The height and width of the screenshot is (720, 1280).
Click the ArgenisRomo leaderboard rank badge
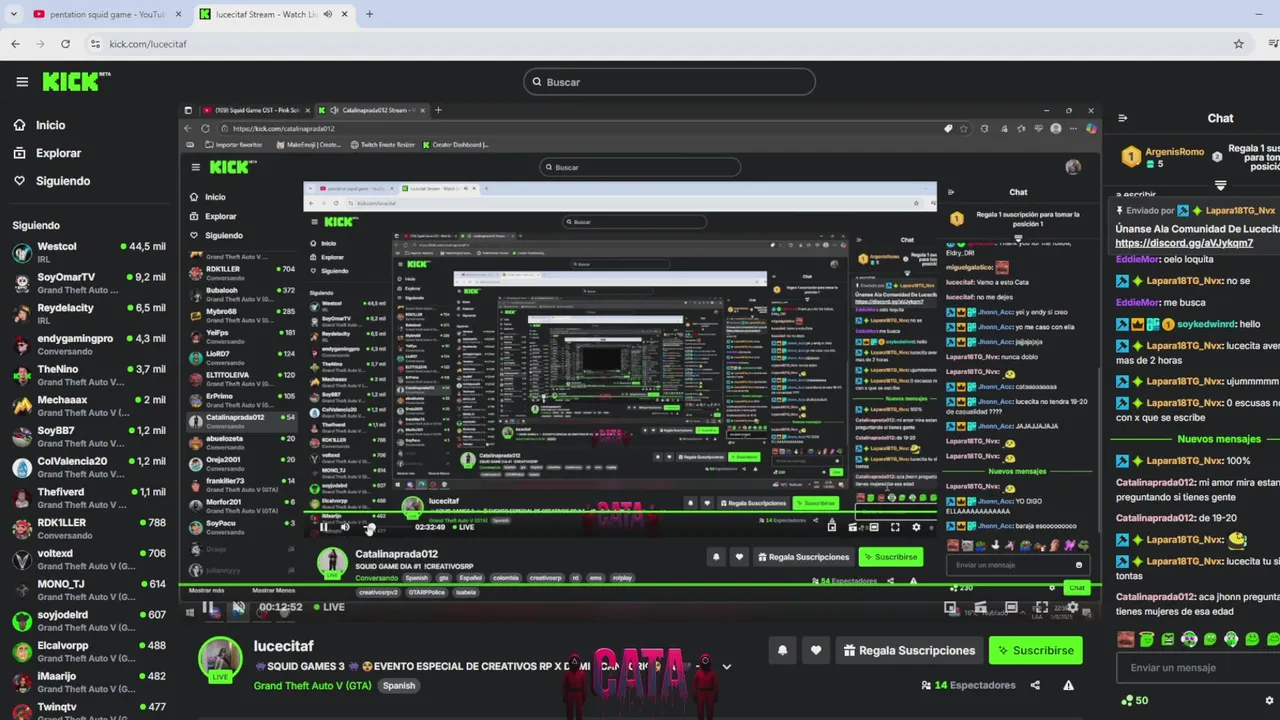[1131, 157]
